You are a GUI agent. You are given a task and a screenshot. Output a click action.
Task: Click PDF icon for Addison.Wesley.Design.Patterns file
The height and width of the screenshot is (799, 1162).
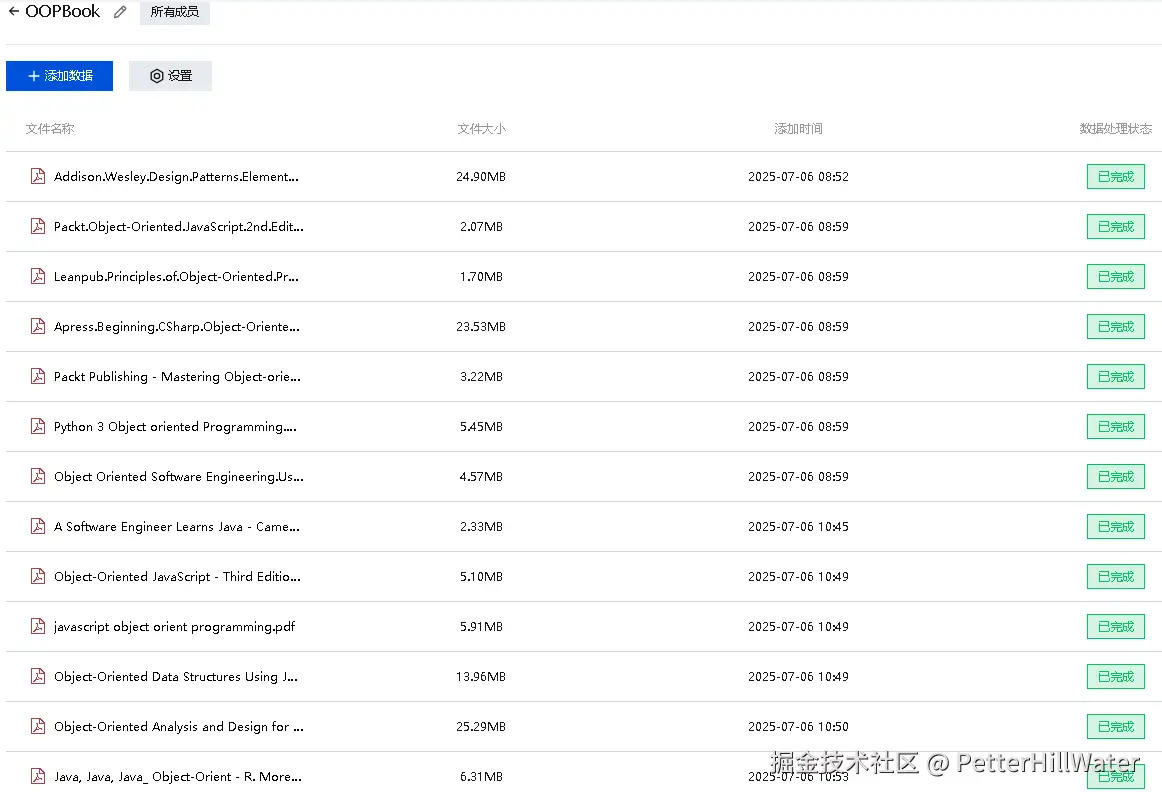click(x=38, y=176)
